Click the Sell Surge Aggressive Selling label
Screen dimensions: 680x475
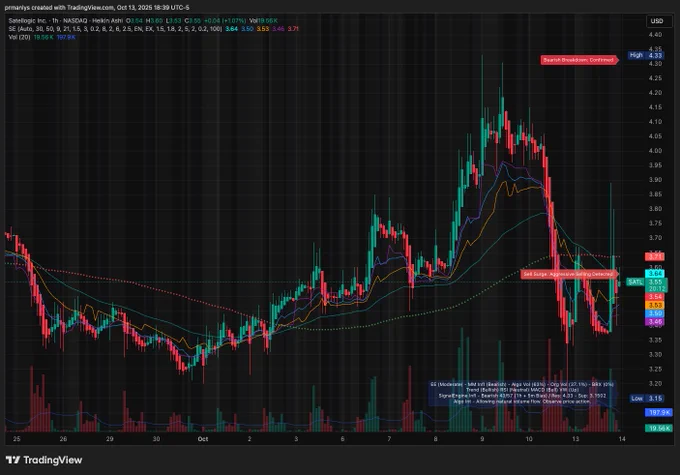point(569,274)
